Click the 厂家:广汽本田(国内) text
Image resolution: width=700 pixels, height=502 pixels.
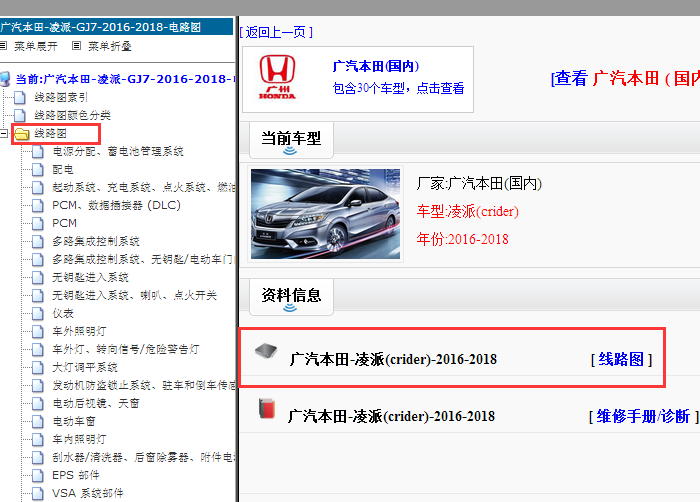[x=479, y=184]
